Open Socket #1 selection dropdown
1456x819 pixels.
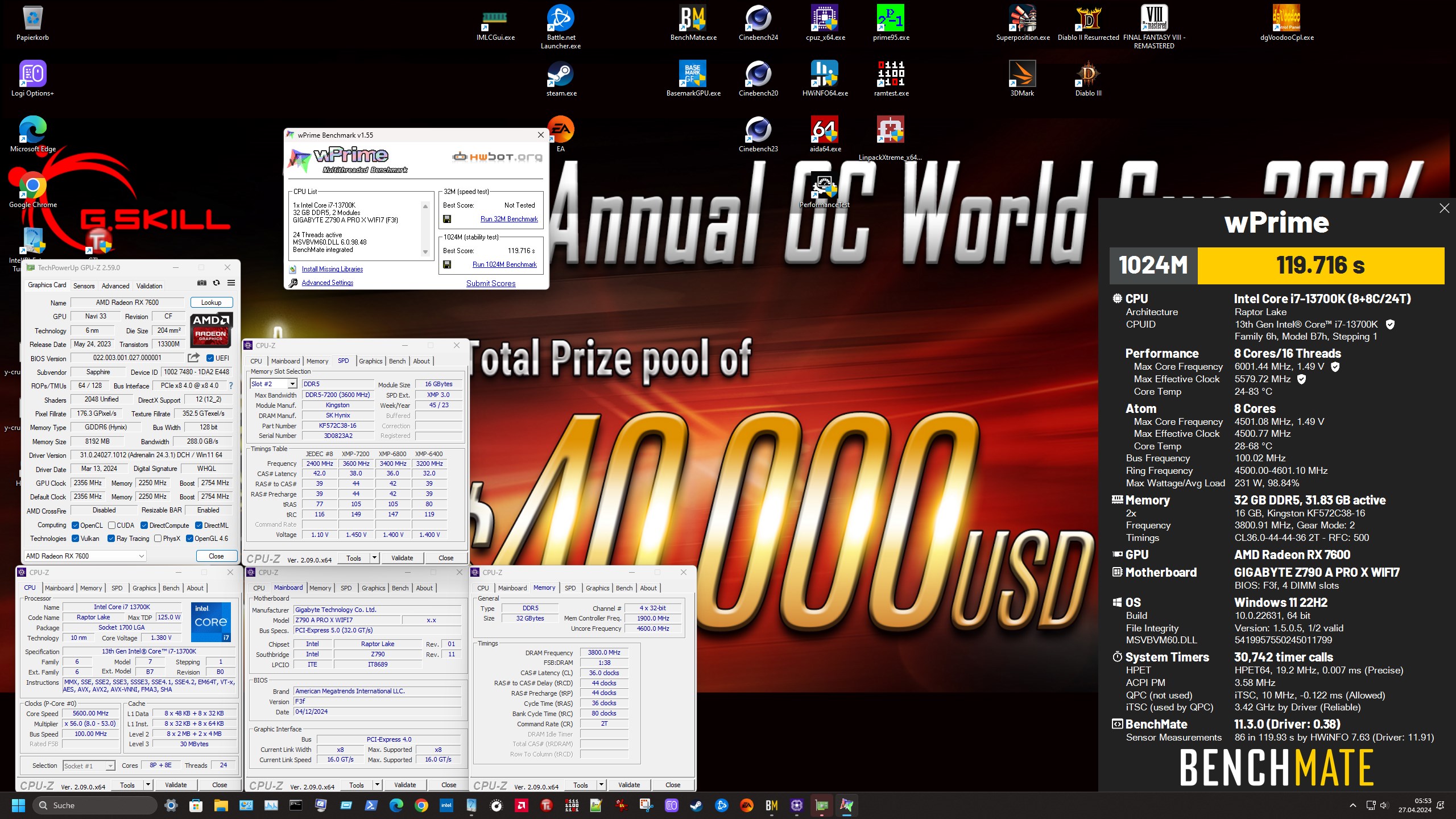click(110, 766)
